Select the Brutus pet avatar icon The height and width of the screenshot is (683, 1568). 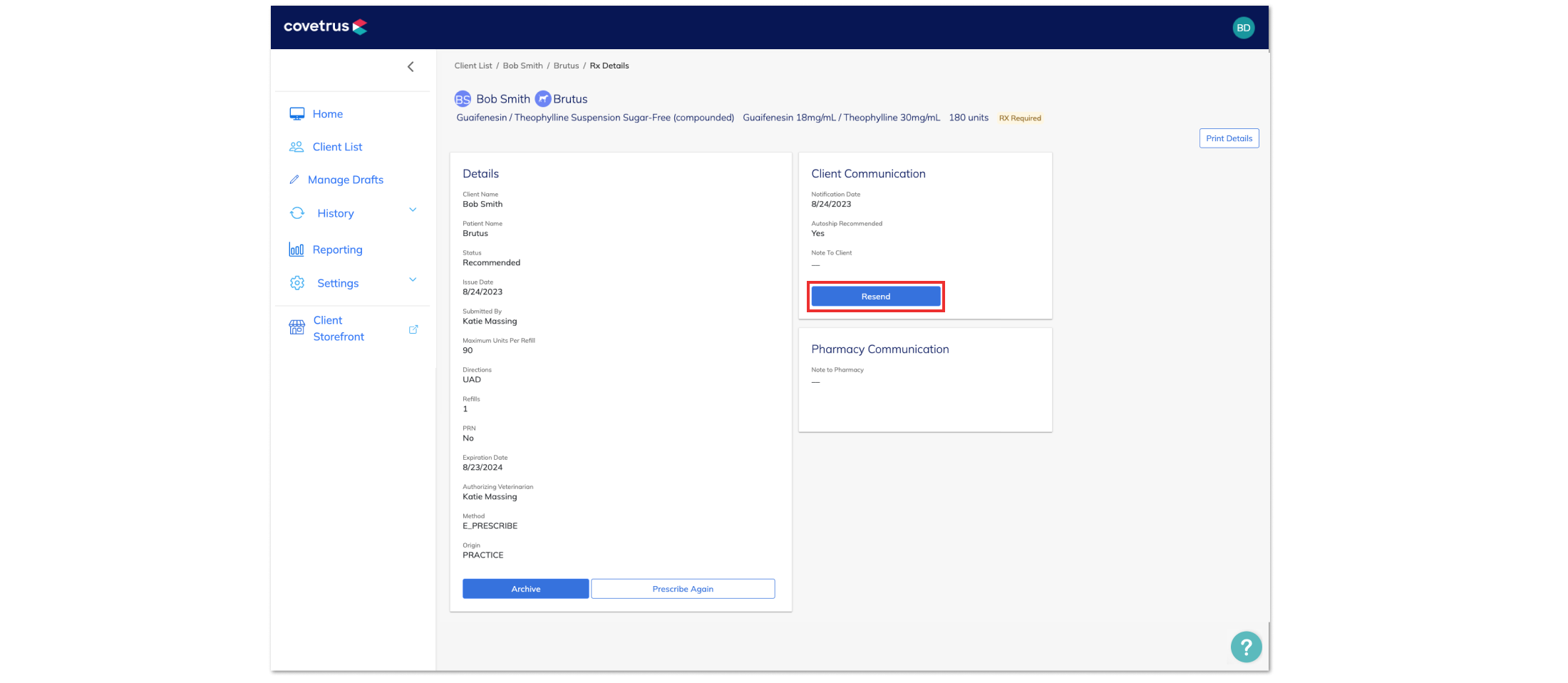click(x=542, y=98)
